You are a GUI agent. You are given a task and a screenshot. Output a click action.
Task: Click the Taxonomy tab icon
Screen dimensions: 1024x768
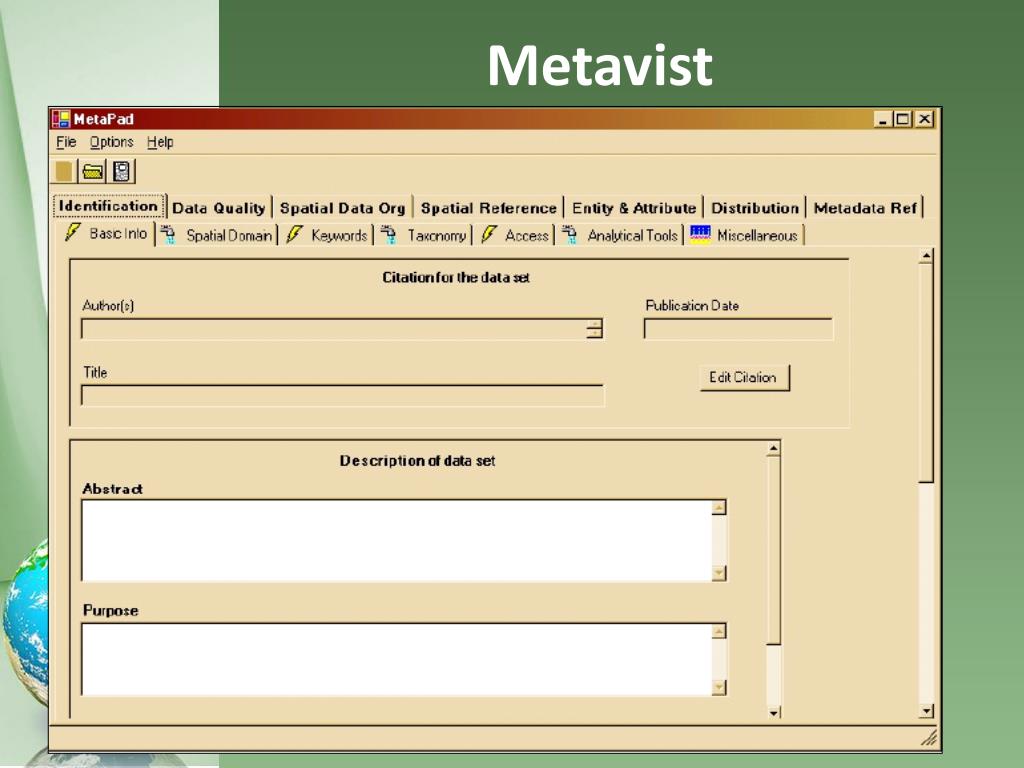coord(389,234)
